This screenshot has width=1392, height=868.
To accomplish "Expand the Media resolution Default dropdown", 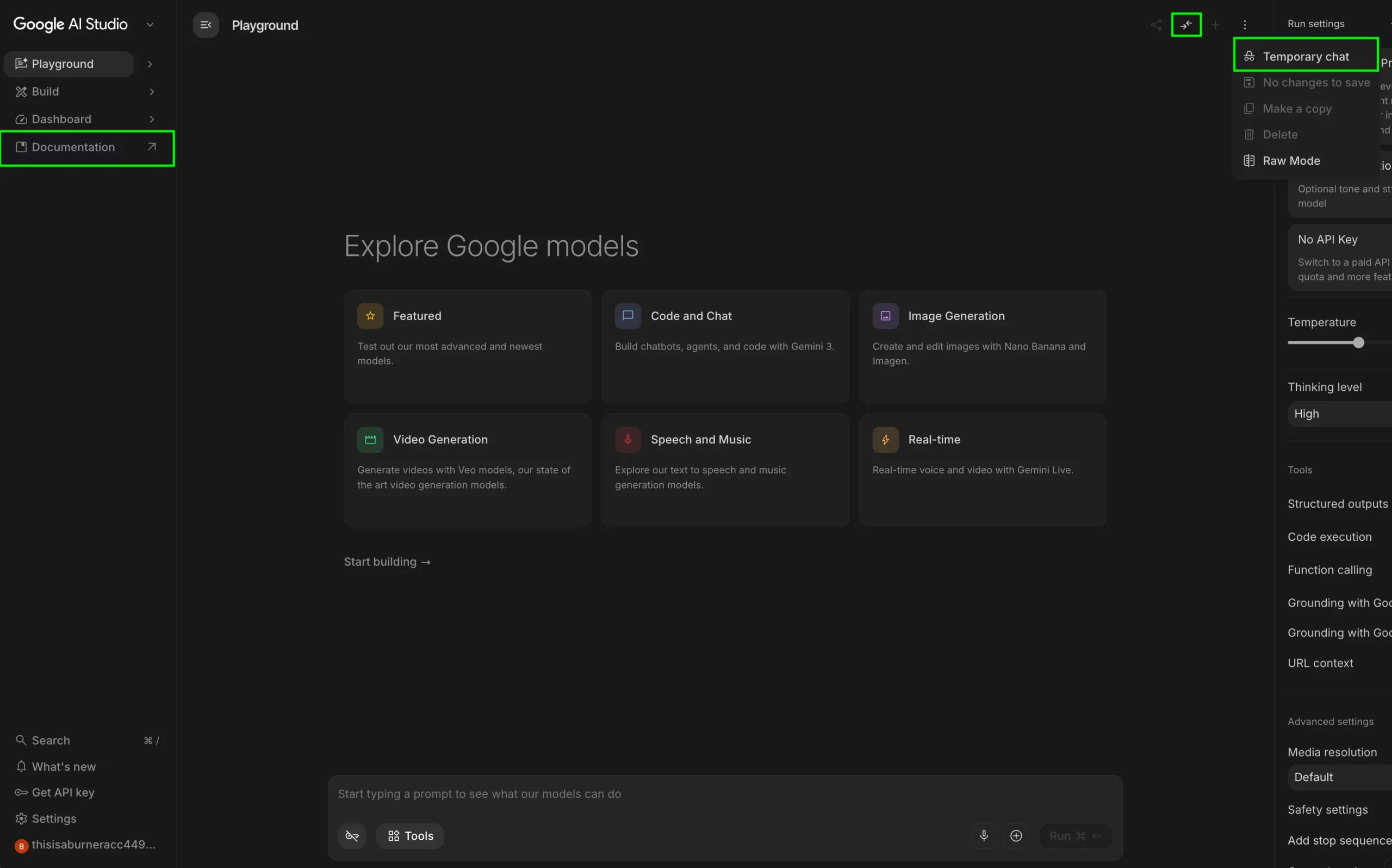I will tap(1338, 777).
